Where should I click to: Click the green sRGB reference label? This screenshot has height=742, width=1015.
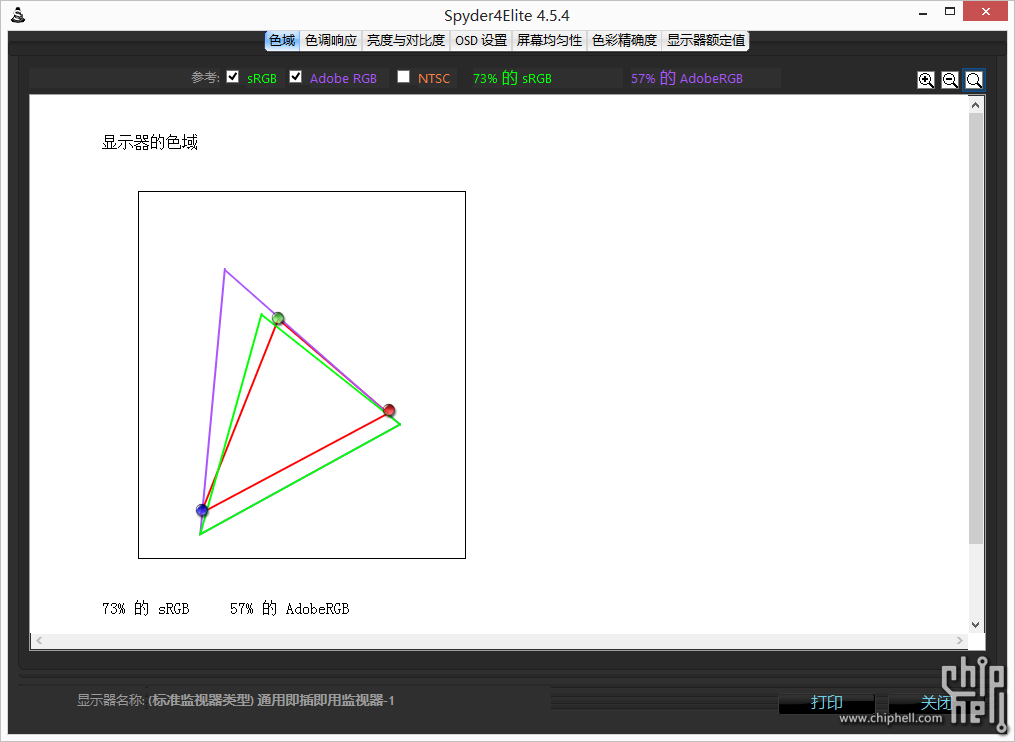click(262, 78)
